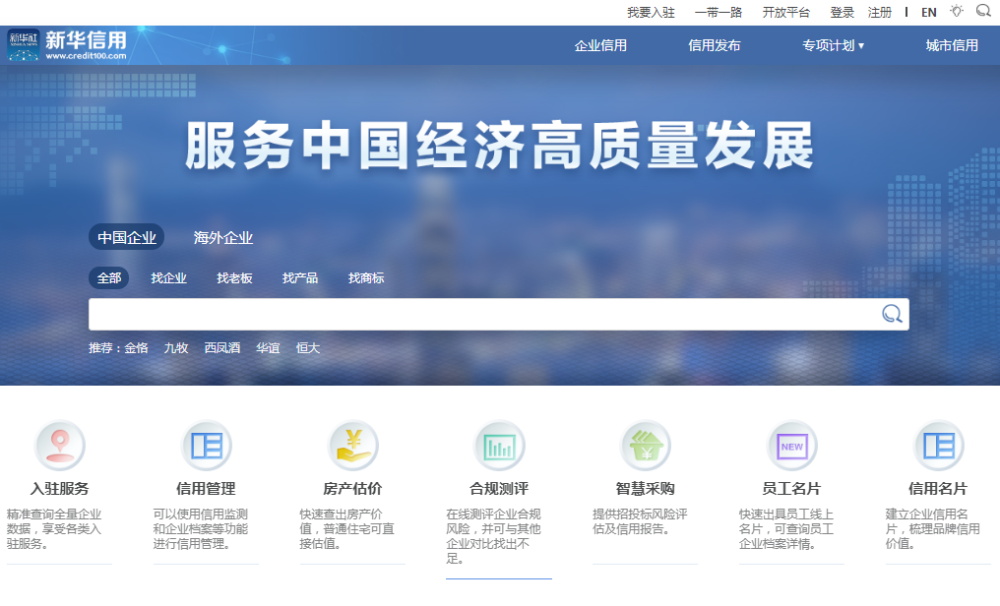The image size is (1000, 606).
Task: Click the magnifier icon in the search box
Action: pos(891,314)
